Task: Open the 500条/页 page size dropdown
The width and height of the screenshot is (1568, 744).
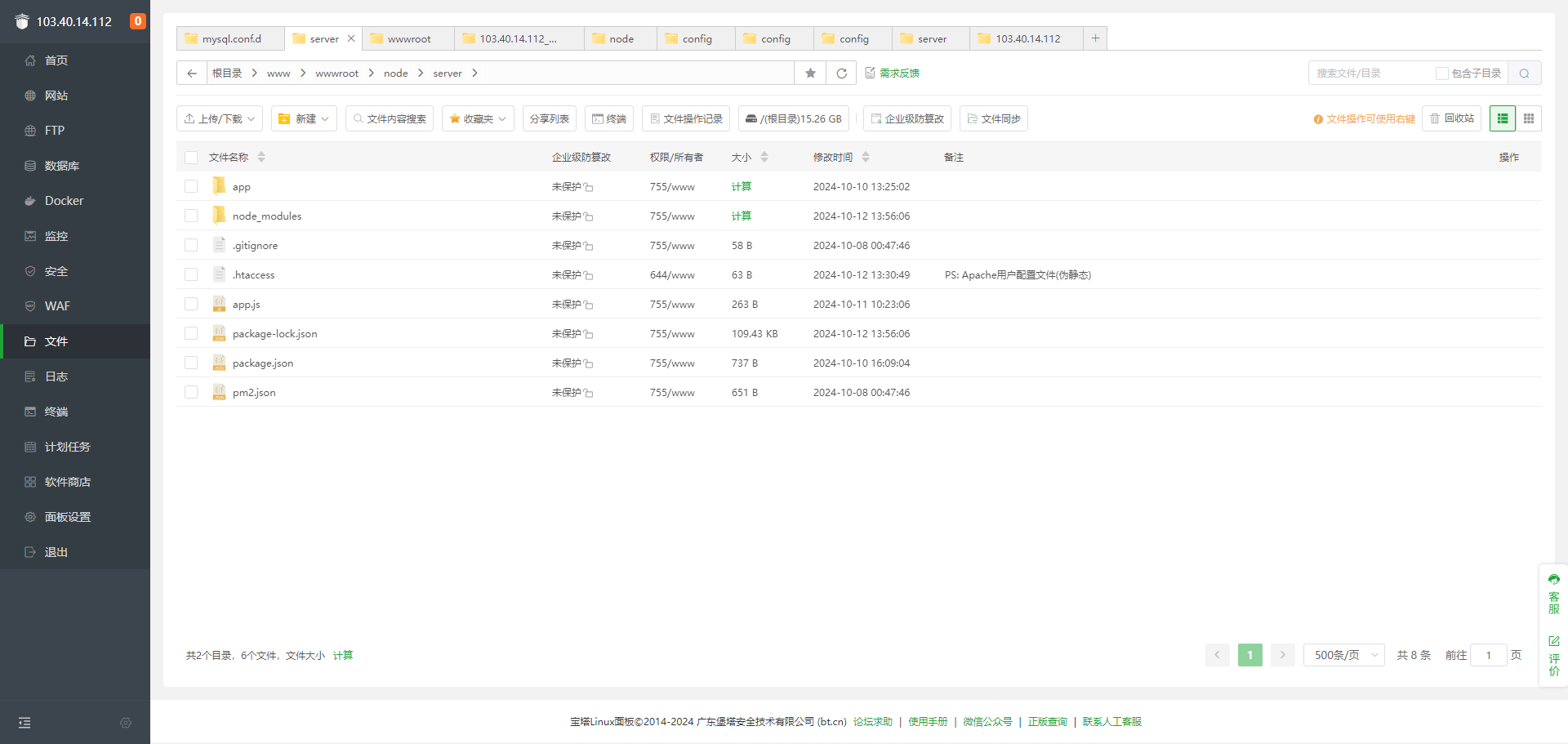Action: (x=1344, y=655)
